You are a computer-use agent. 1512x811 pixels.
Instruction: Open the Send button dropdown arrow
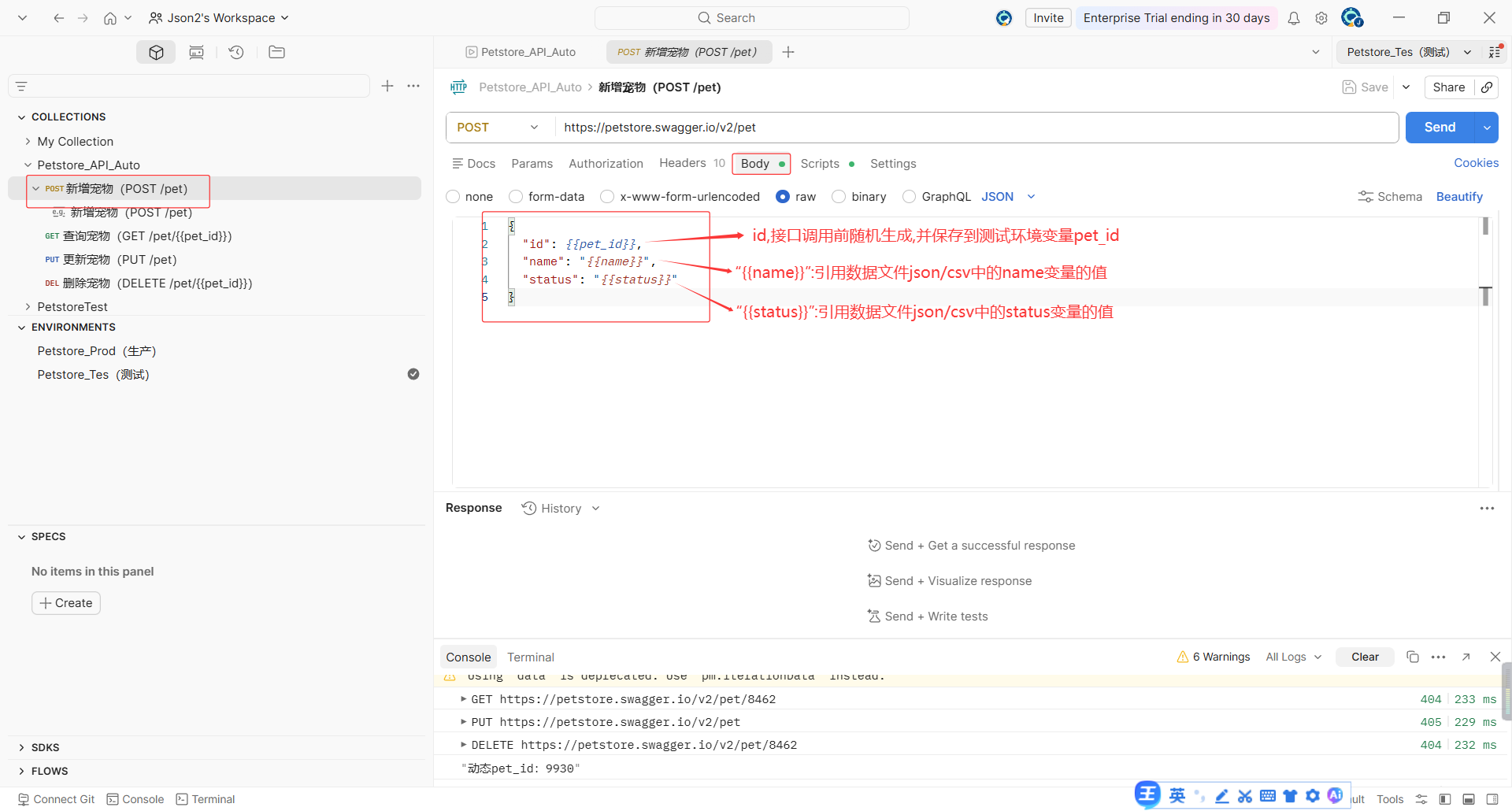pyautogui.click(x=1488, y=128)
